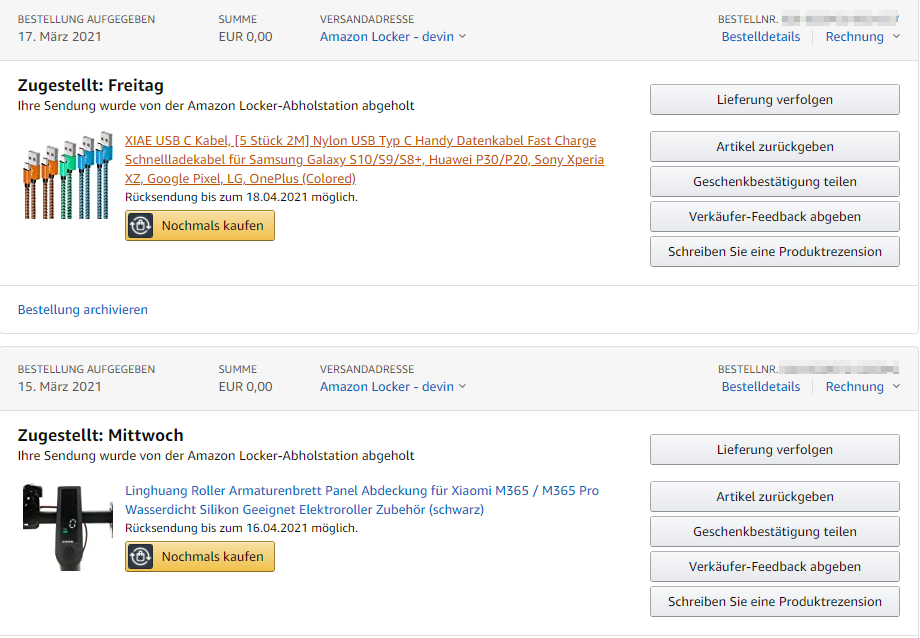
Task: Click Bestellung archivieren link
Action: click(83, 309)
